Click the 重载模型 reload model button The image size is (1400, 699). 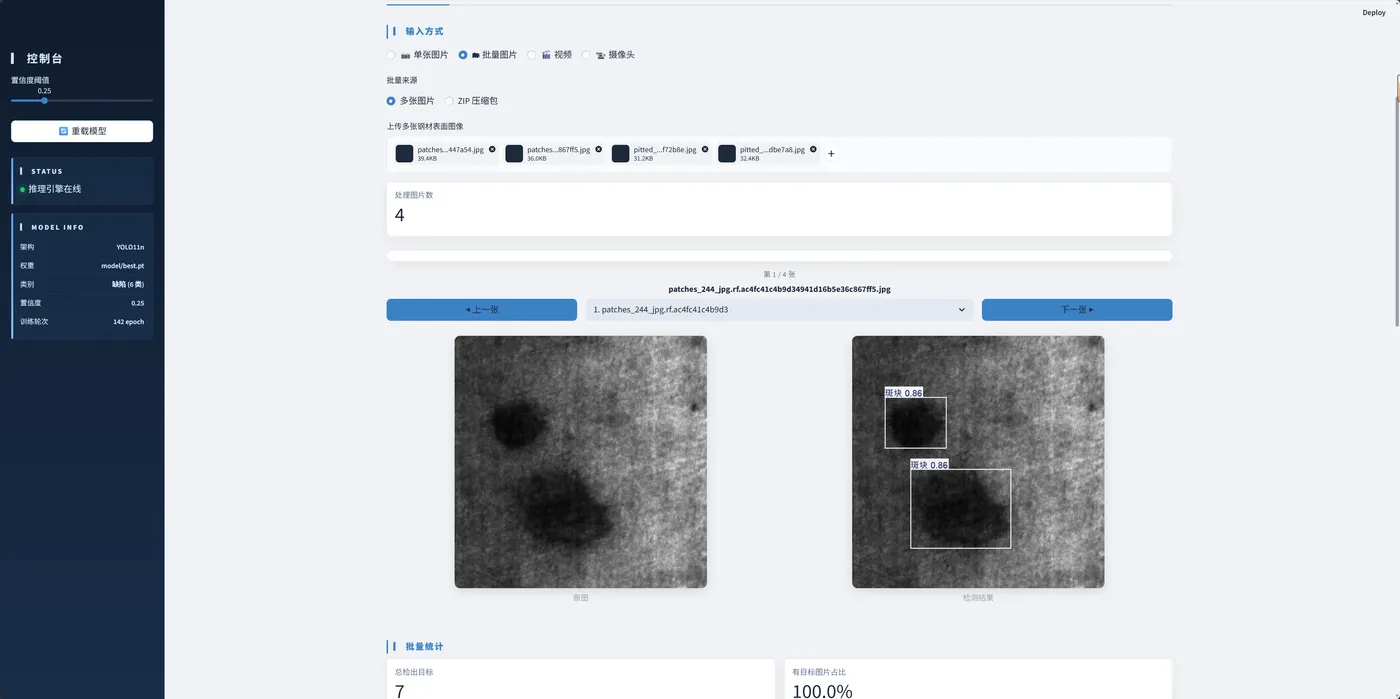coord(82,131)
